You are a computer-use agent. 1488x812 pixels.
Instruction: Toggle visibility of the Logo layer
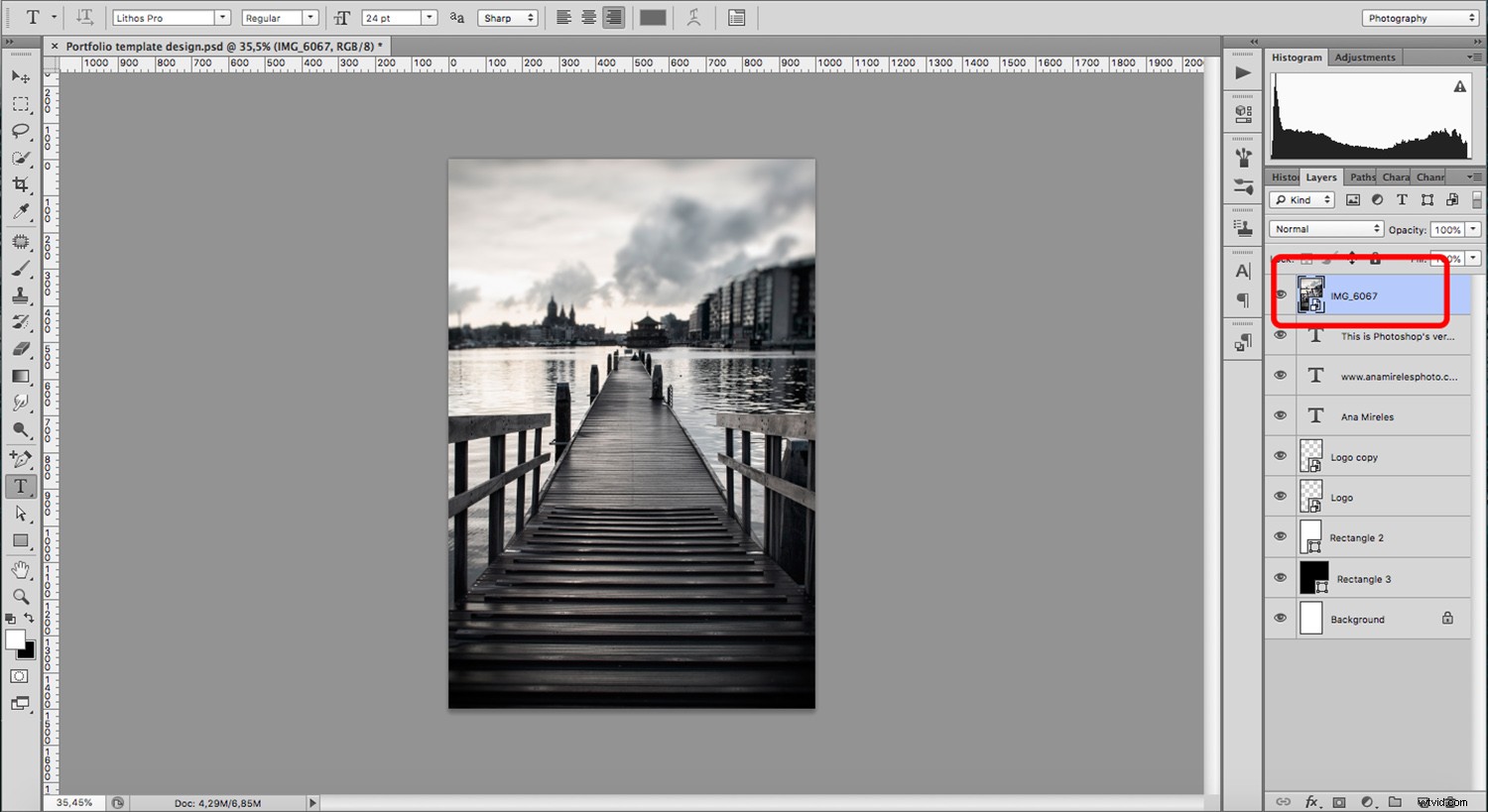click(x=1280, y=496)
